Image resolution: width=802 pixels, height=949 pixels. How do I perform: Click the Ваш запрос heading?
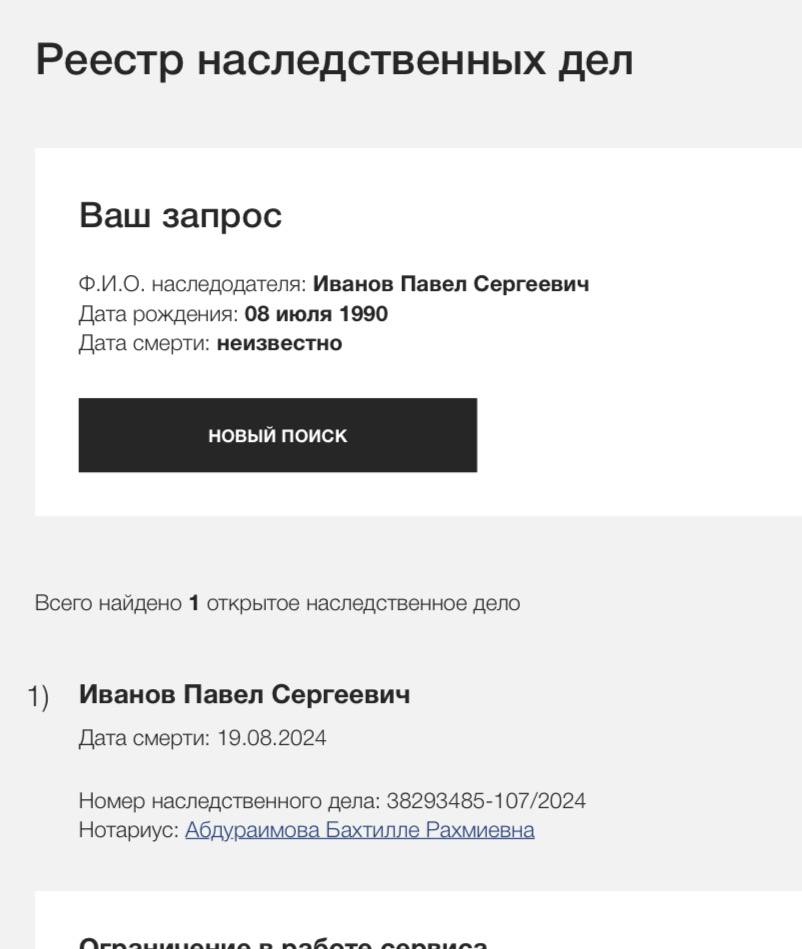[x=180, y=215]
